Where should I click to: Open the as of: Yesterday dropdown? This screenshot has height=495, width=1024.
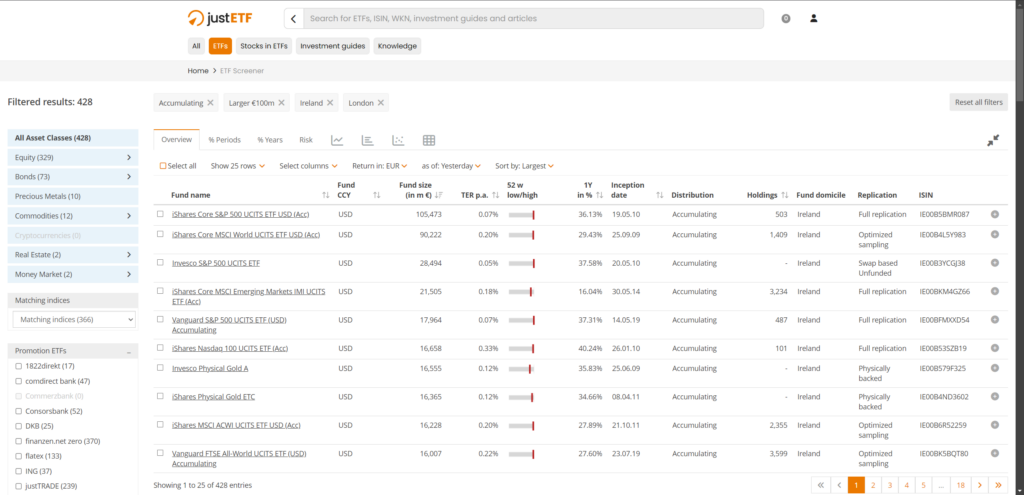[451, 166]
